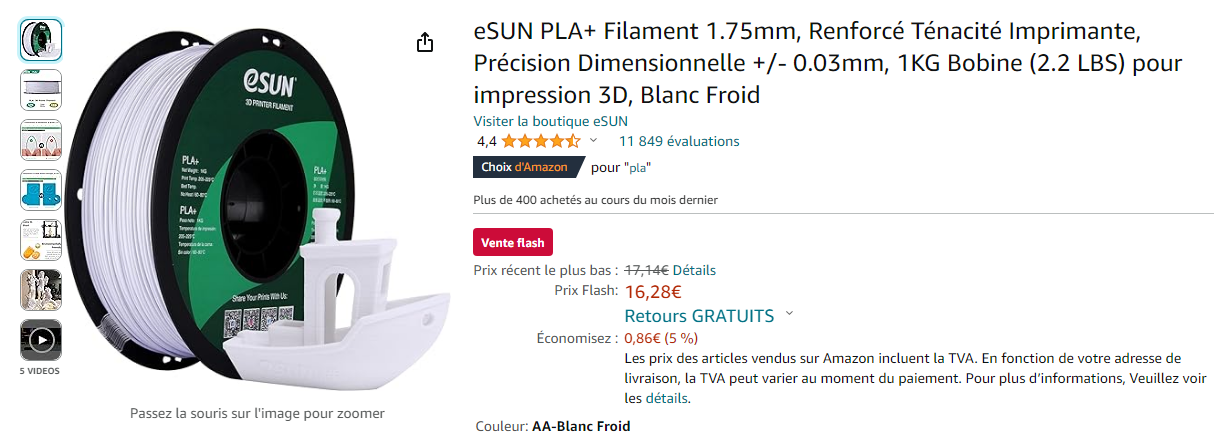Visit the eSUN store link
Viewport: 1216px width, 437px height.
550,121
